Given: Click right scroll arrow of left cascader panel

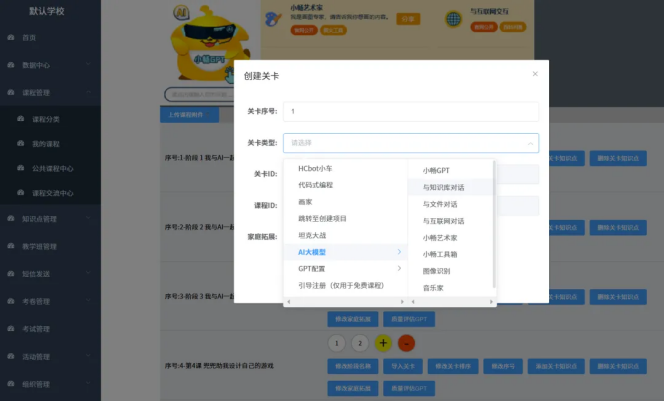Looking at the screenshot, I should pos(402,302).
